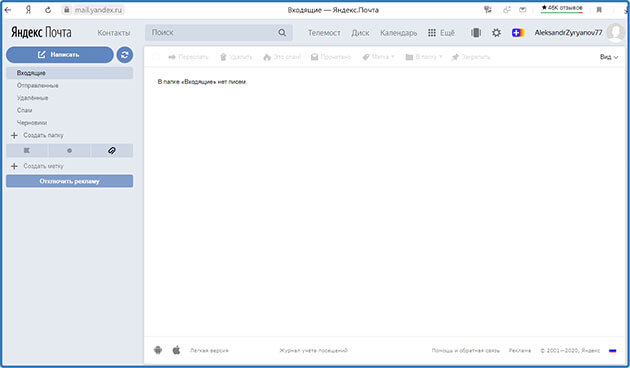This screenshot has height=368, width=630.
Task: Click the Закрепить pin toolbar button
Action: tap(471, 57)
